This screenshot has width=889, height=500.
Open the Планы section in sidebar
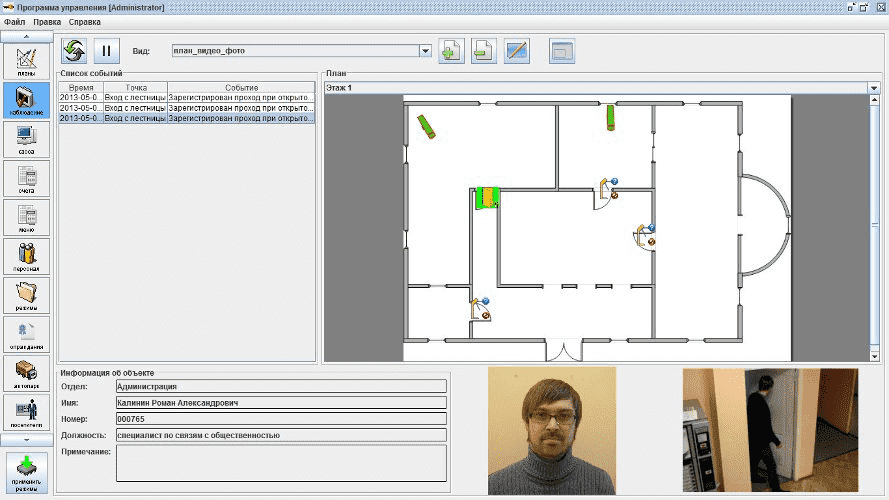coord(27,63)
